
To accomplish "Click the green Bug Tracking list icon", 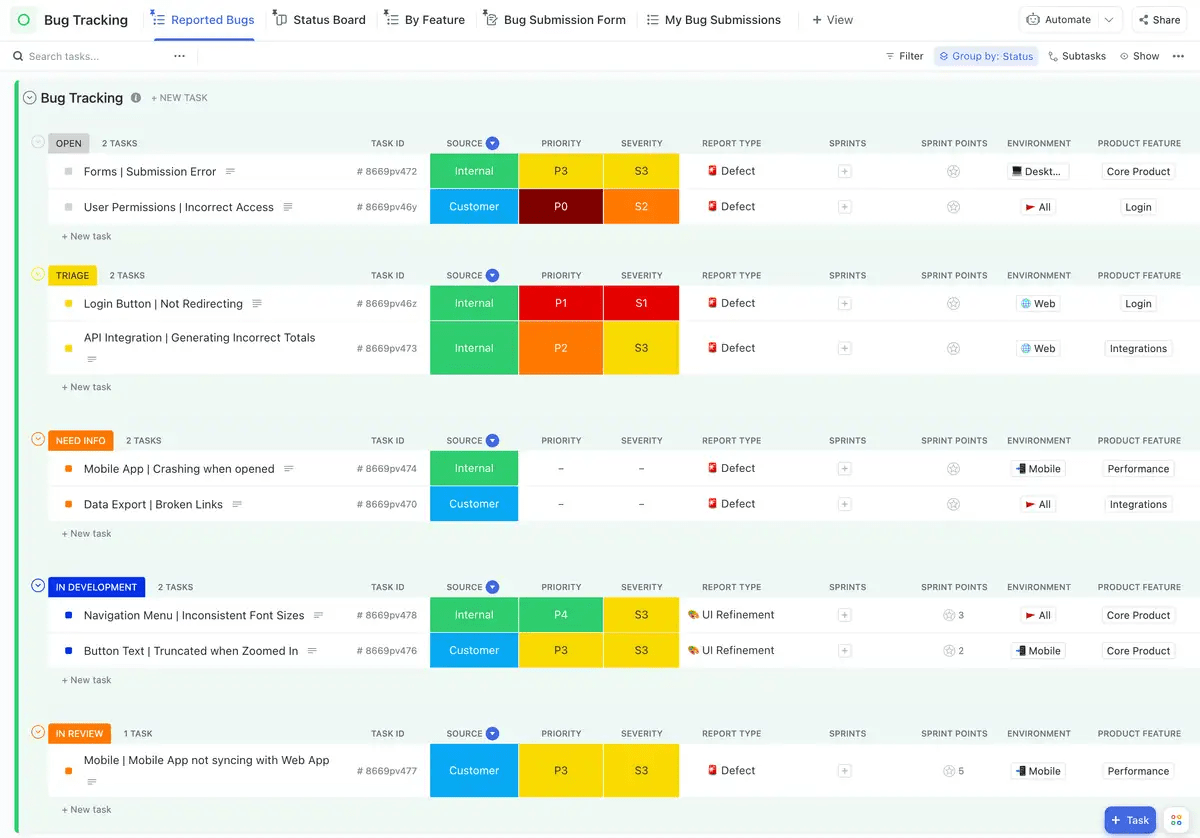I will pos(24,20).
